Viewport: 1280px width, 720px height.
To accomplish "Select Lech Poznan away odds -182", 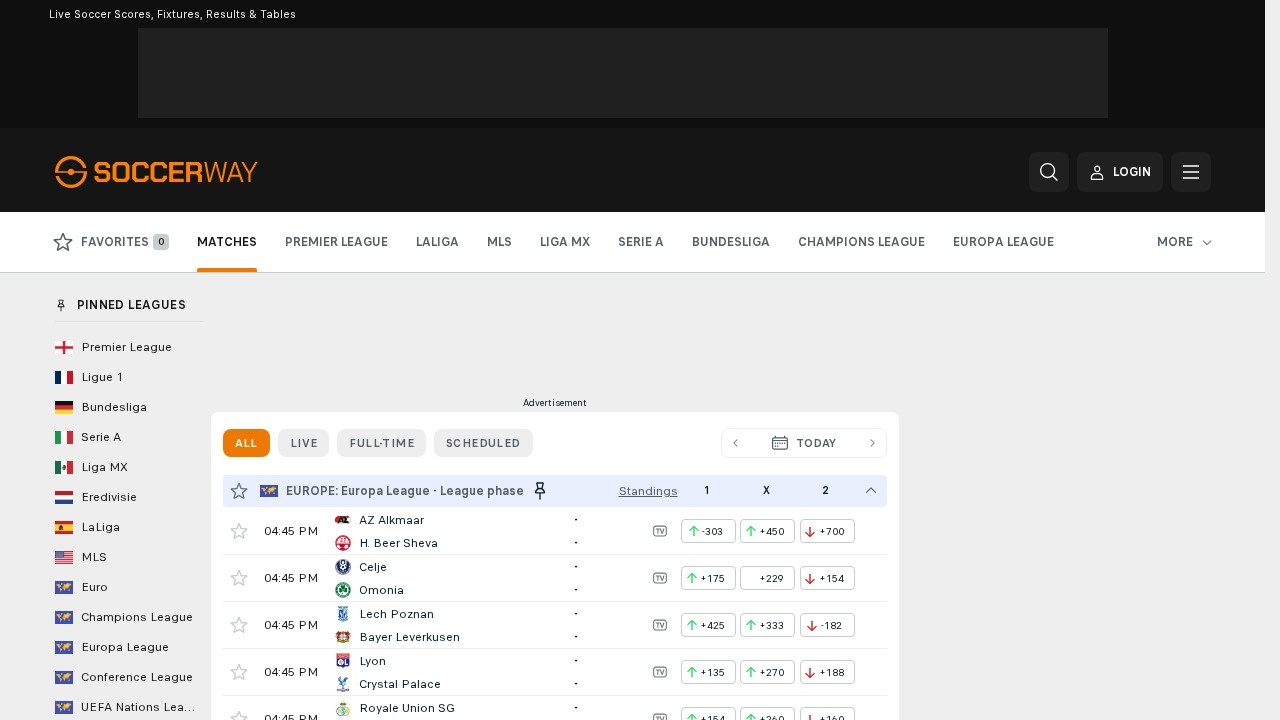I will point(827,625).
